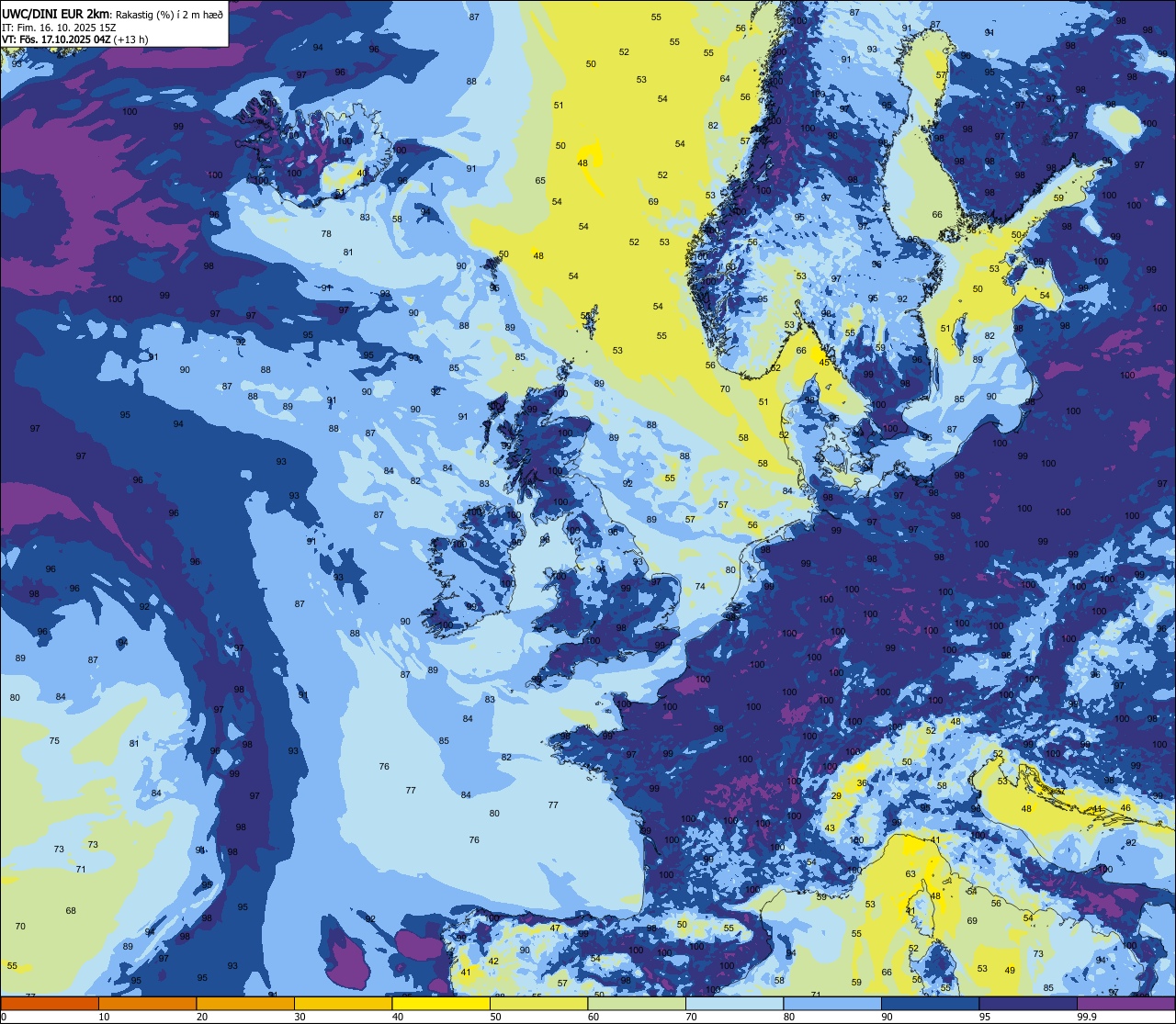Click the amber 30–40 legend swatch
Viewport: 1176px width, 1024px height.
tap(344, 1003)
